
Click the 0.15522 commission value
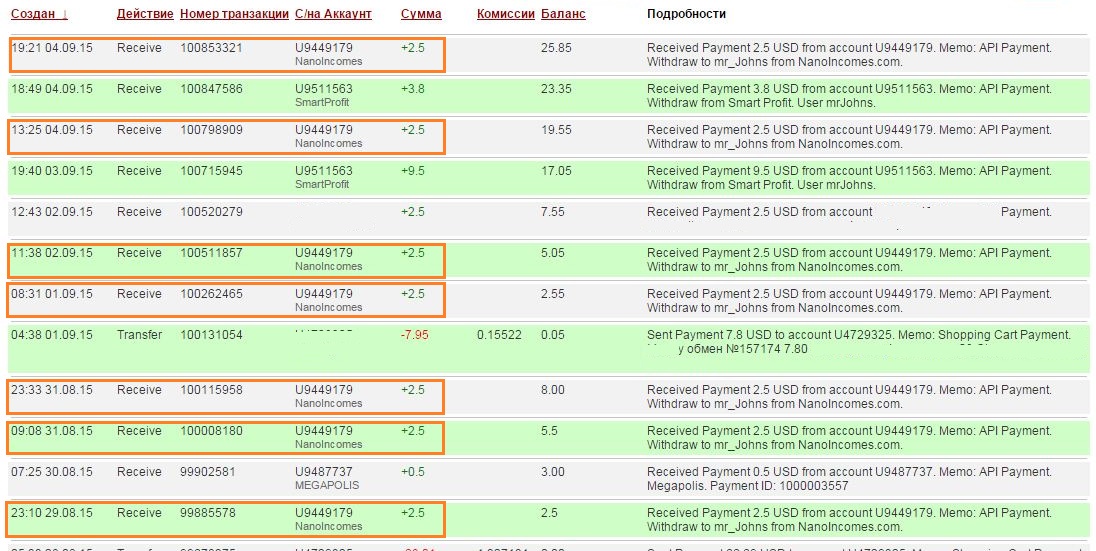[x=499, y=335]
